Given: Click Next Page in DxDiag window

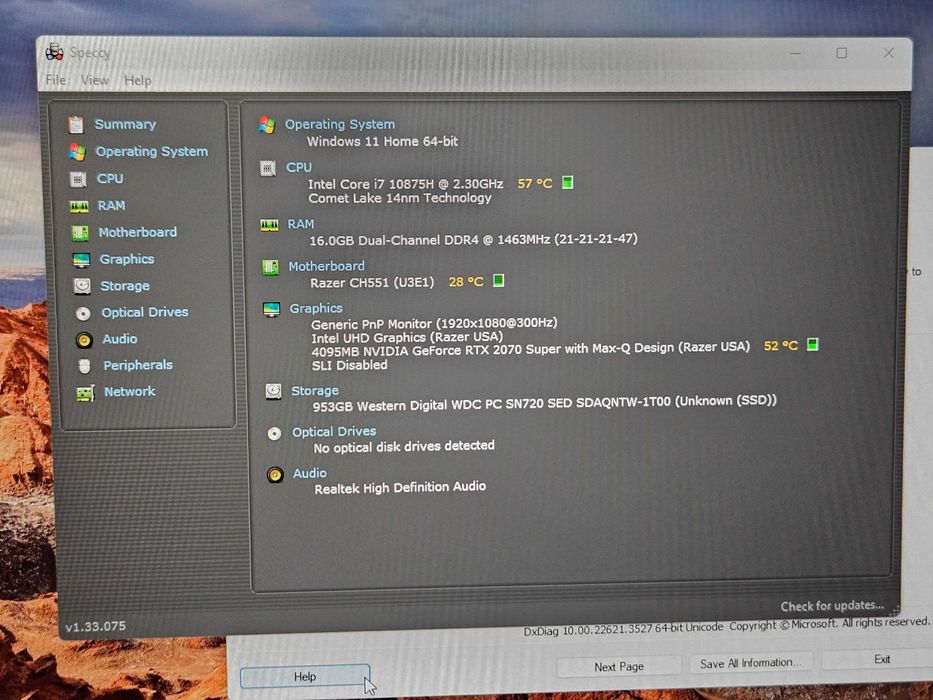Looking at the screenshot, I should 619,667.
